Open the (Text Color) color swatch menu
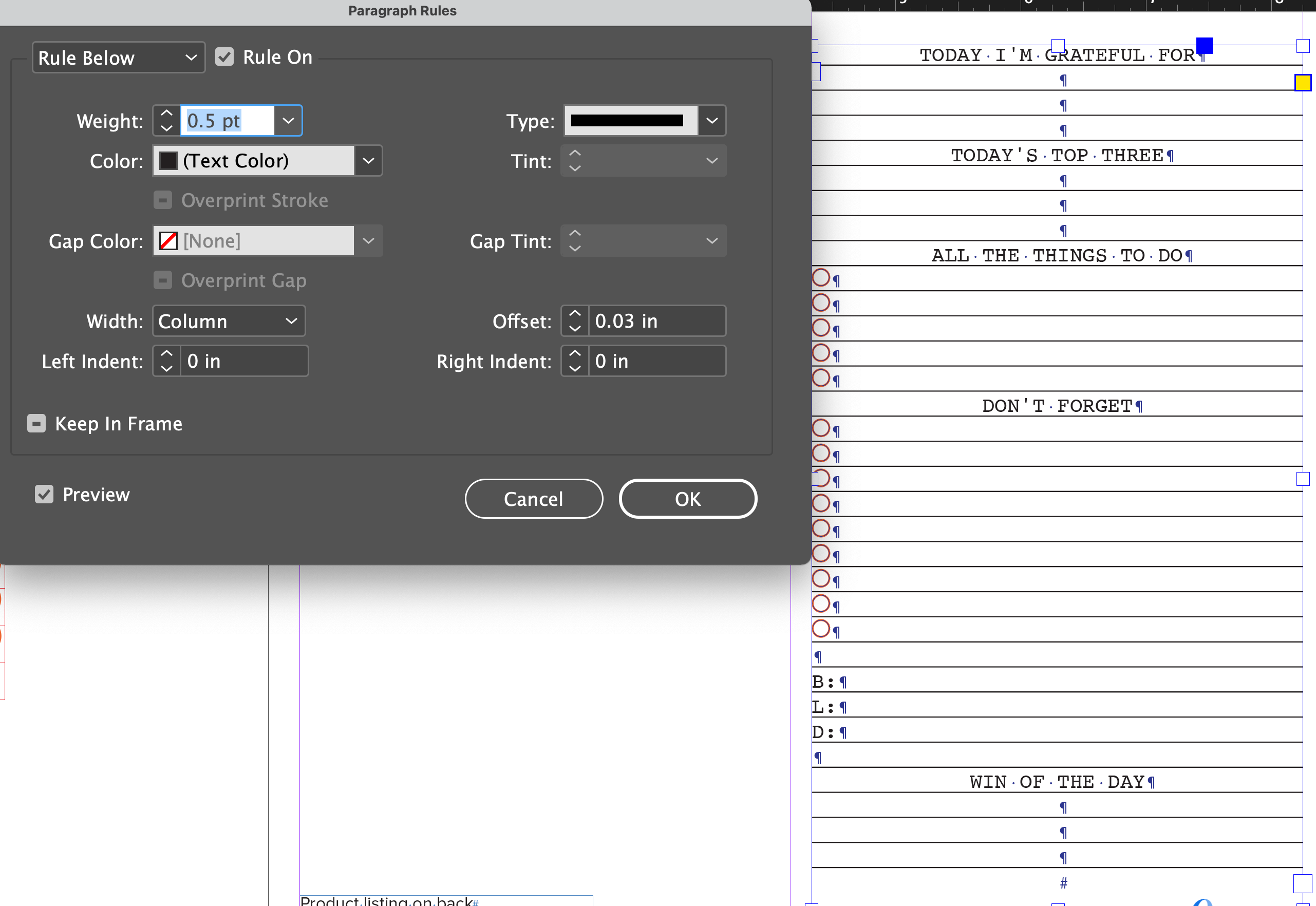 coord(368,161)
